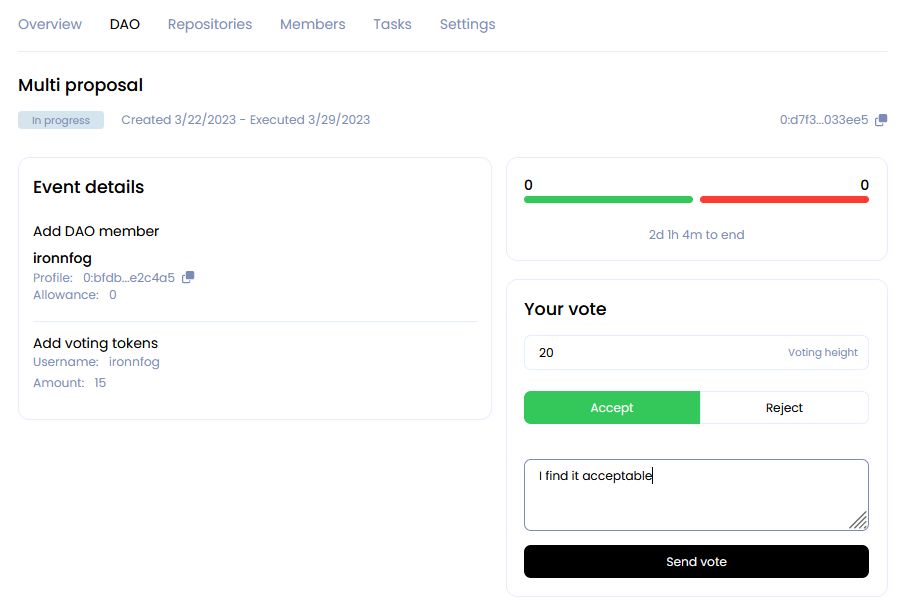Image resolution: width=903 pixels, height=605 pixels.
Task: Go to the Repositories tab
Action: click(x=210, y=24)
